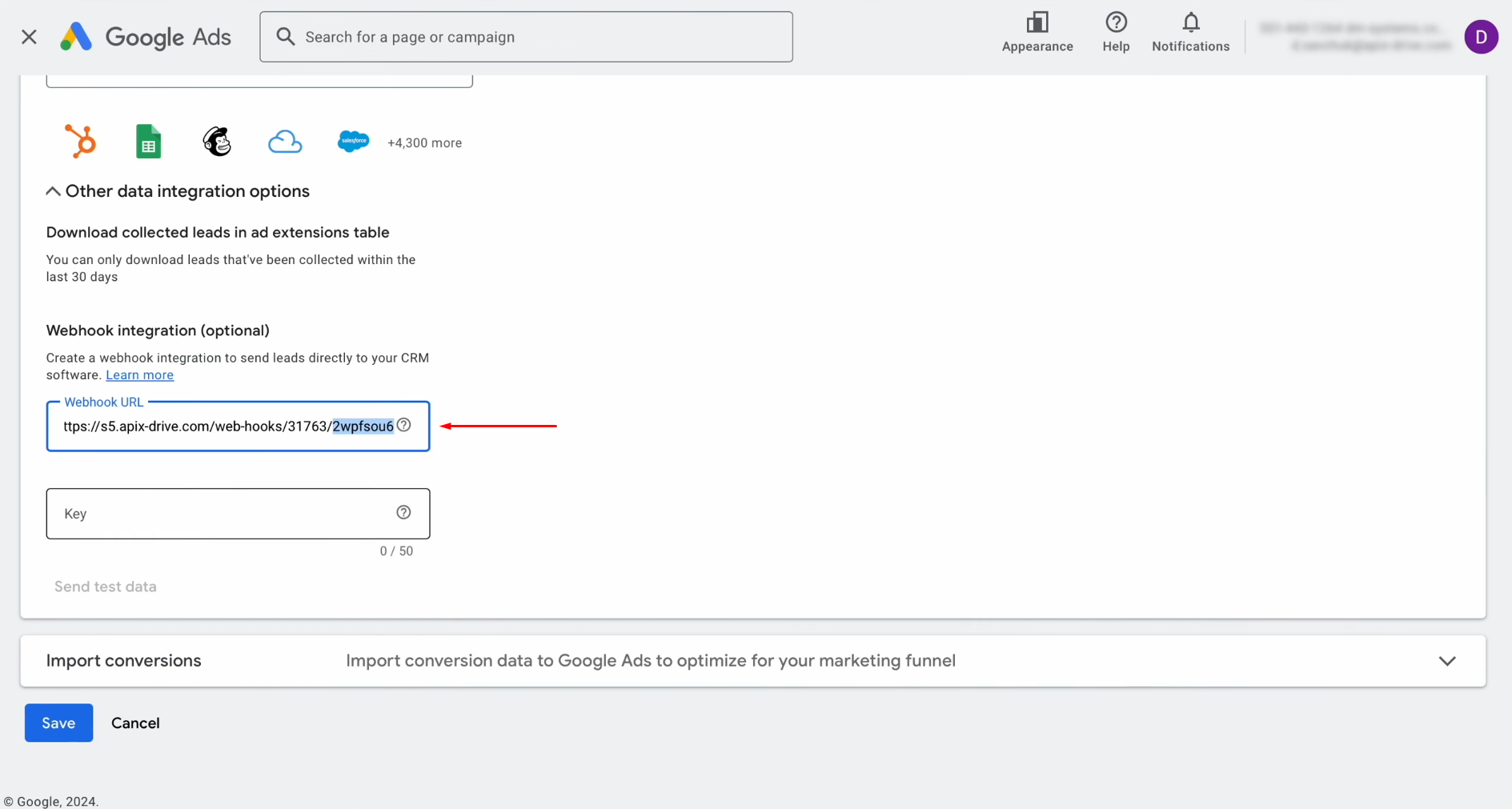The width and height of the screenshot is (1512, 809).
Task: Select the Google Sheets integration icon
Action: (x=148, y=141)
